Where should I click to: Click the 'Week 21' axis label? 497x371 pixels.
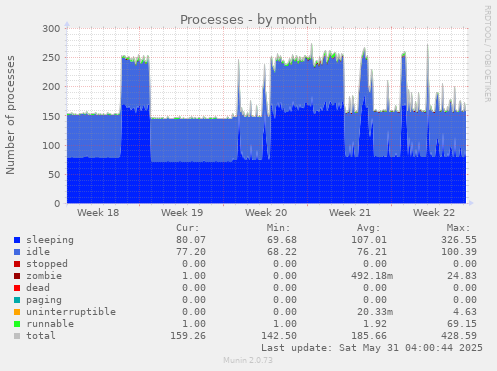click(350, 213)
